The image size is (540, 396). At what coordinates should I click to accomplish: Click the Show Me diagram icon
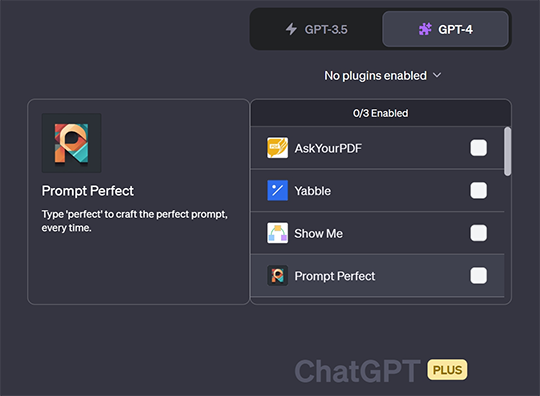point(278,233)
